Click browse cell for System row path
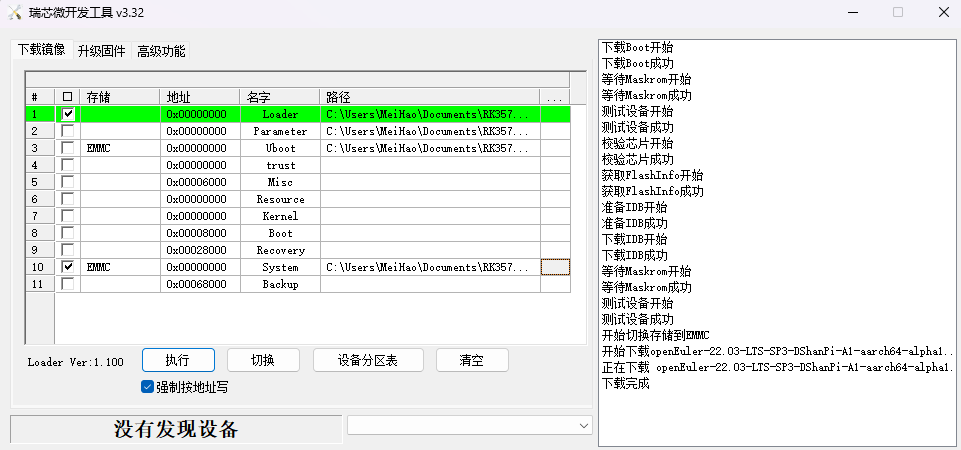Screen dimensions: 961x450 555,267
